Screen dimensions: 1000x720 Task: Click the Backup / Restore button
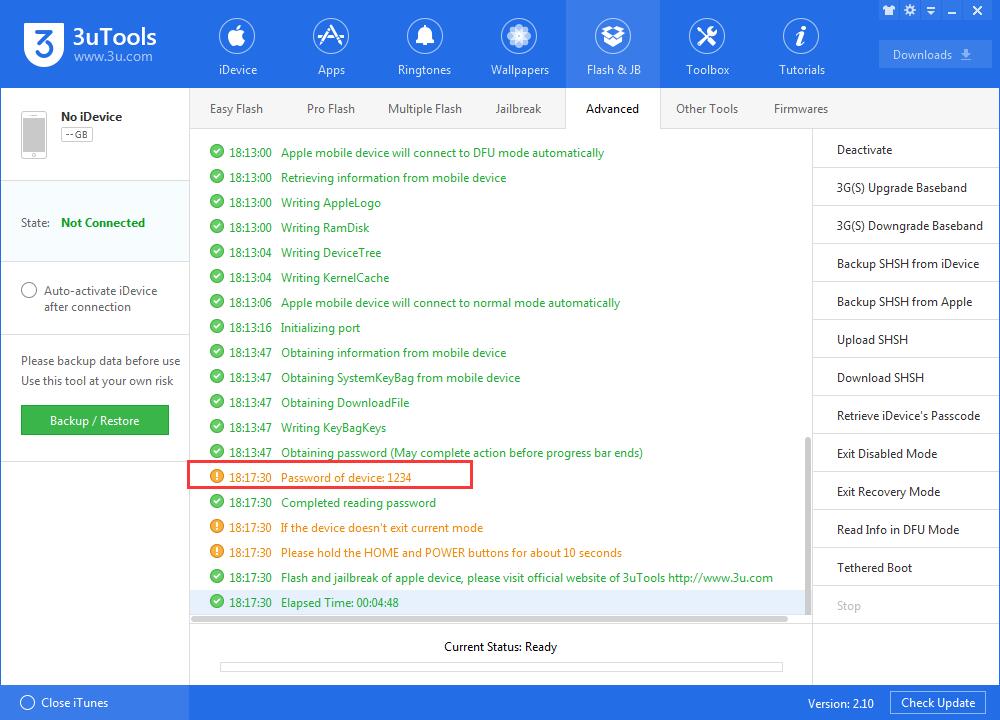(x=95, y=420)
